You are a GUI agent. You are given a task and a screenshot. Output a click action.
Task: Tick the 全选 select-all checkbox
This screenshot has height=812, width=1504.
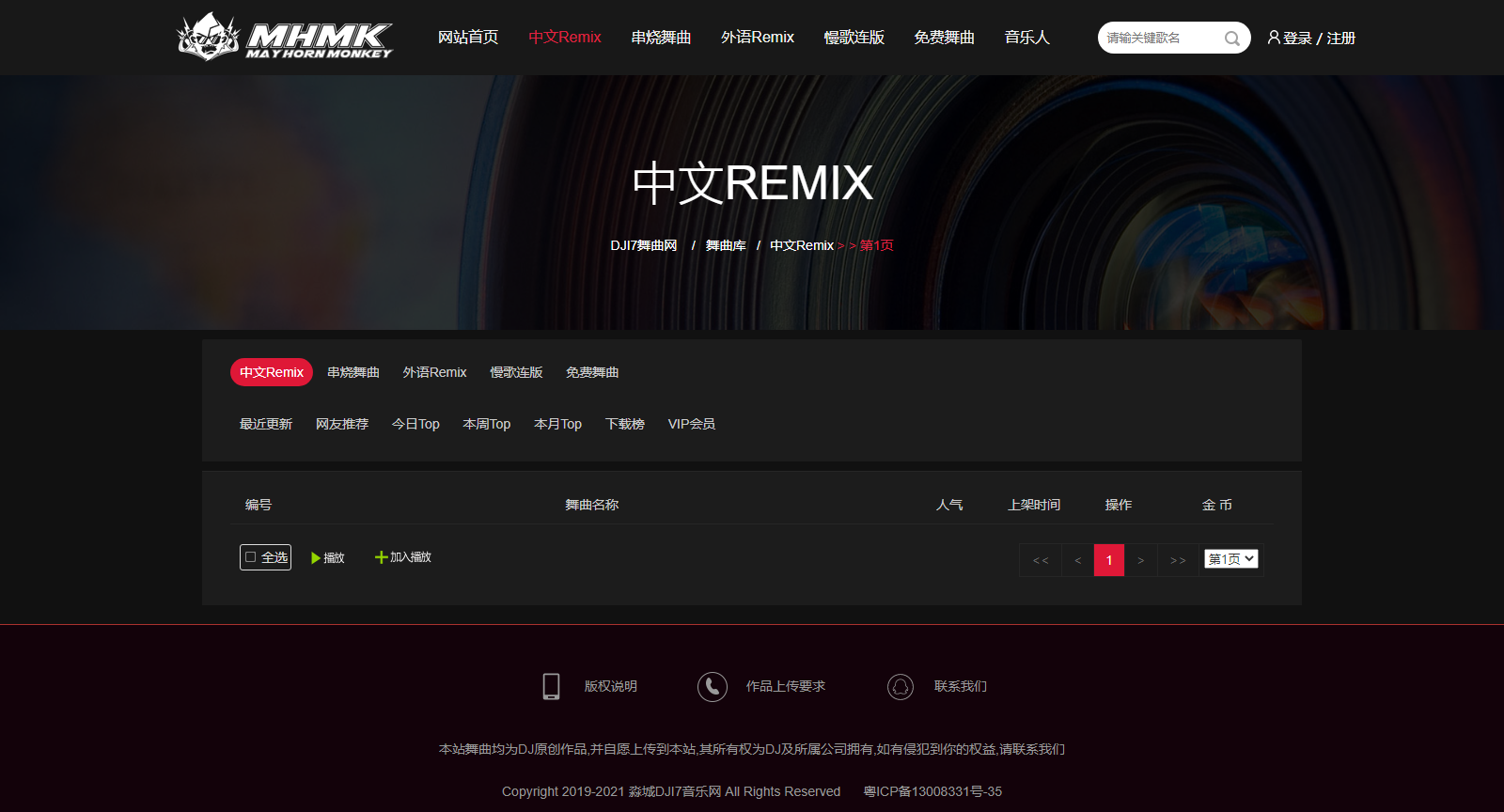[251, 557]
